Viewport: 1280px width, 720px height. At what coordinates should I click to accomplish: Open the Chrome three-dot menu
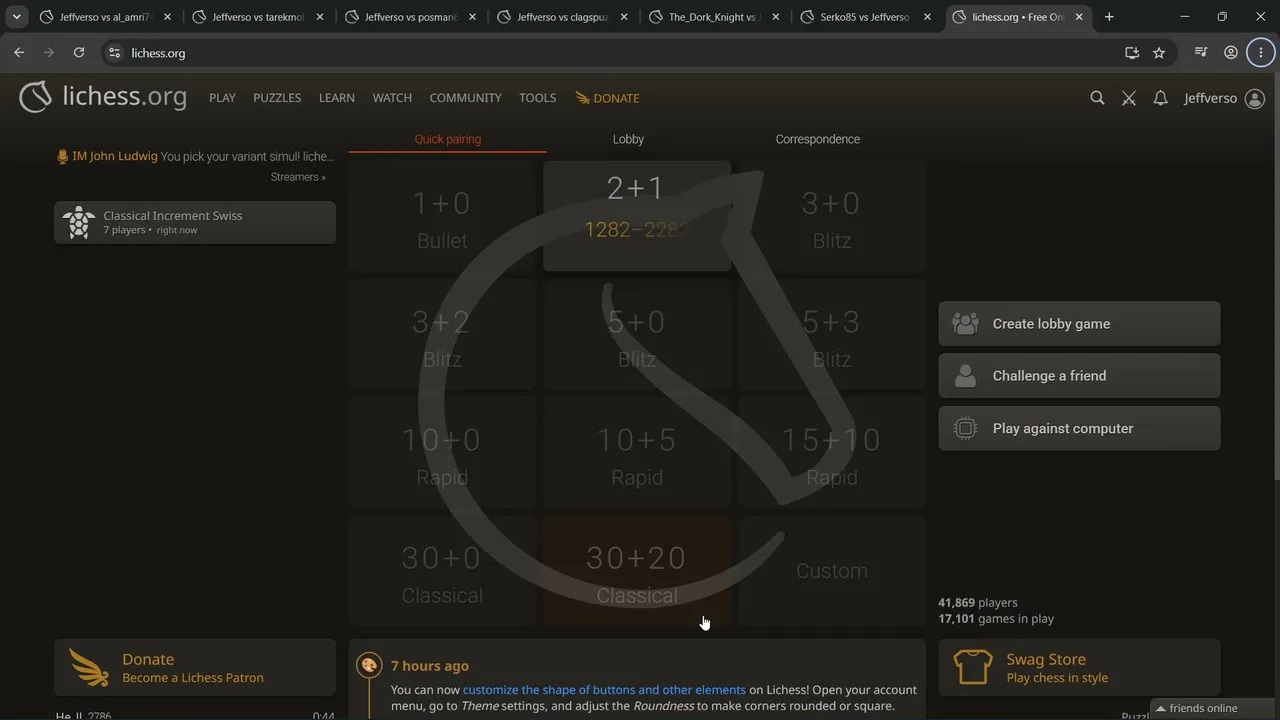pyautogui.click(x=1260, y=53)
